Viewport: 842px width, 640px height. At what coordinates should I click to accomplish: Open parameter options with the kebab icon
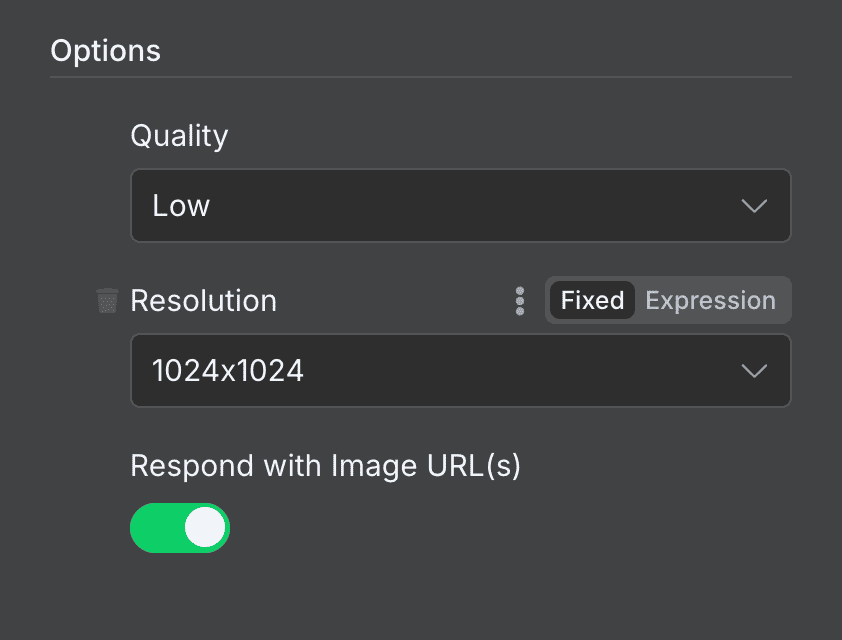coord(520,300)
